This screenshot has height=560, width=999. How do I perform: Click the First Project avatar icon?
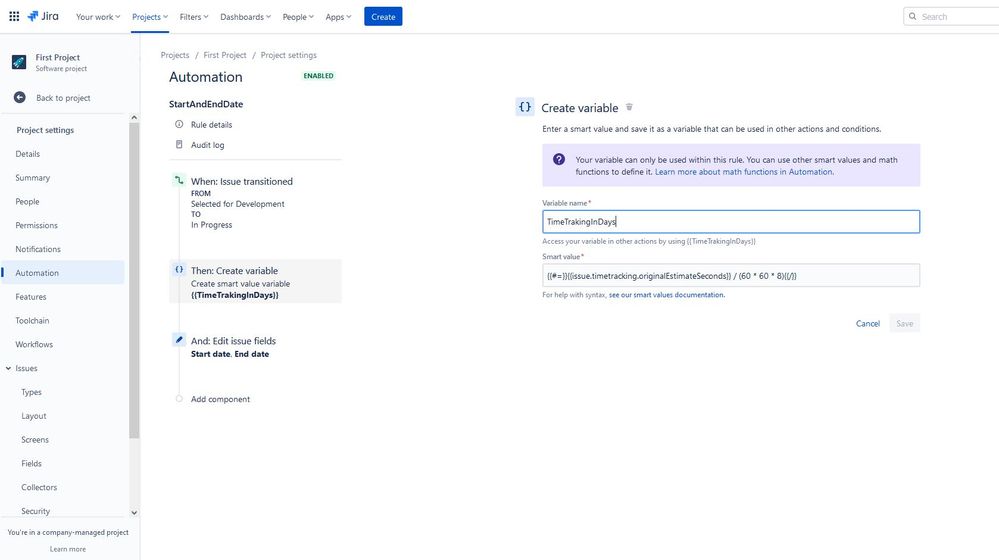point(19,62)
